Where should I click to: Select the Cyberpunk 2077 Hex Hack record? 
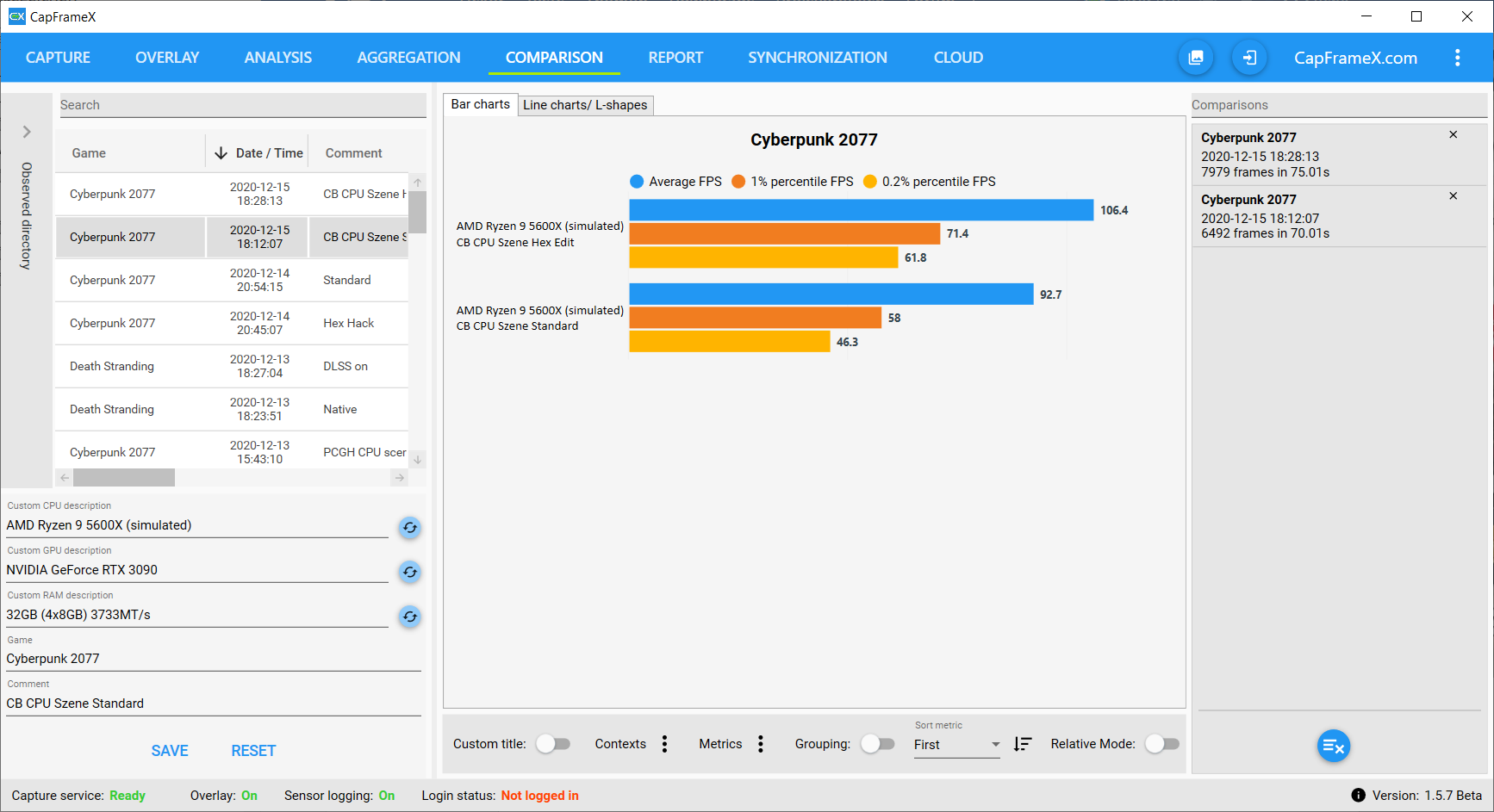[232, 323]
